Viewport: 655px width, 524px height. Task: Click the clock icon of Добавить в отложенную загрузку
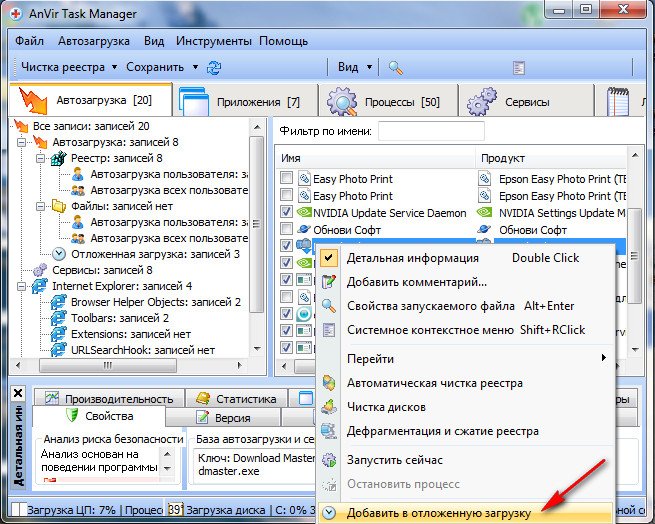click(329, 513)
